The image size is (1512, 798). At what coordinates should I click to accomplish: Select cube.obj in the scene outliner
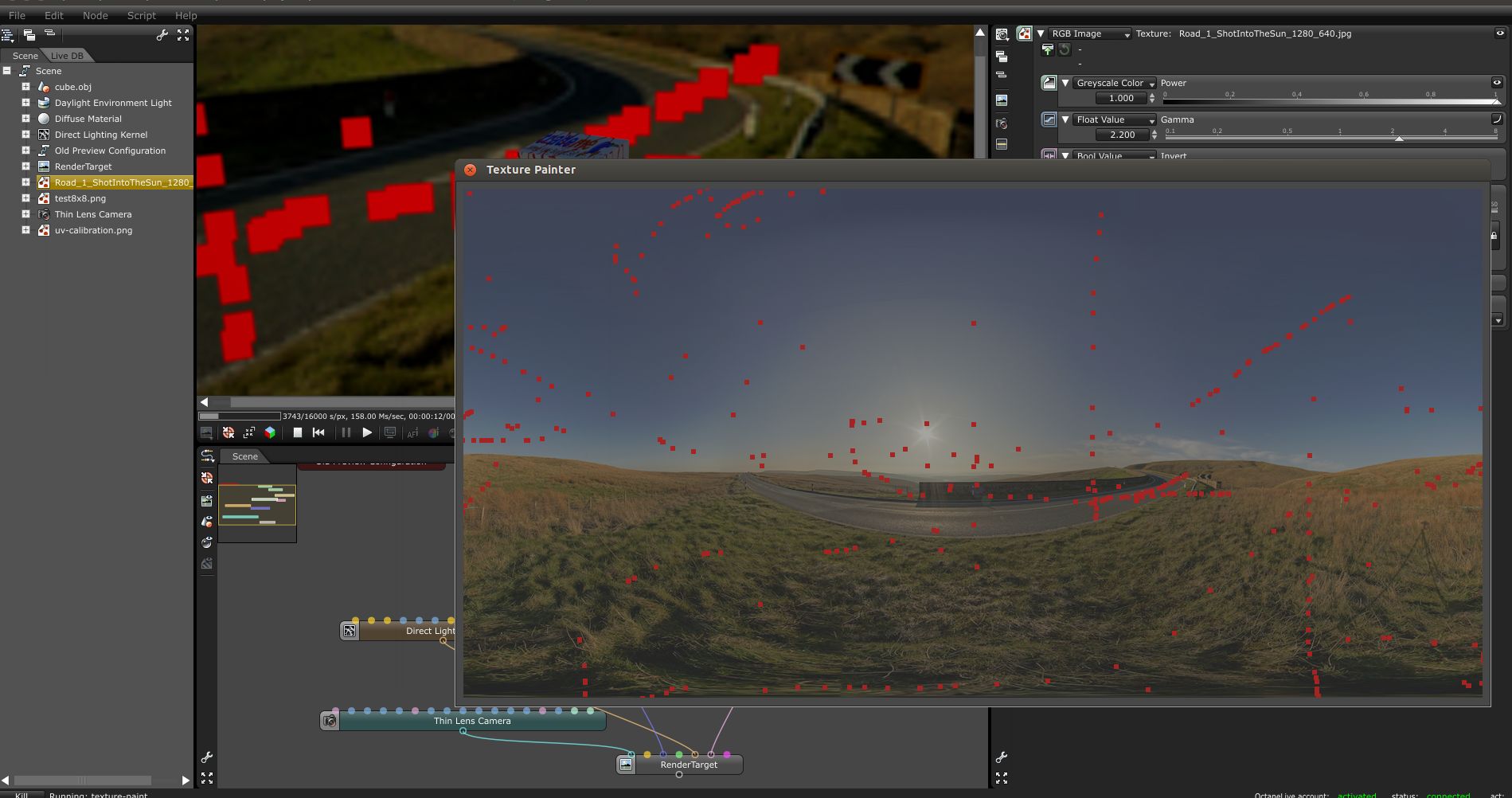click(x=73, y=87)
